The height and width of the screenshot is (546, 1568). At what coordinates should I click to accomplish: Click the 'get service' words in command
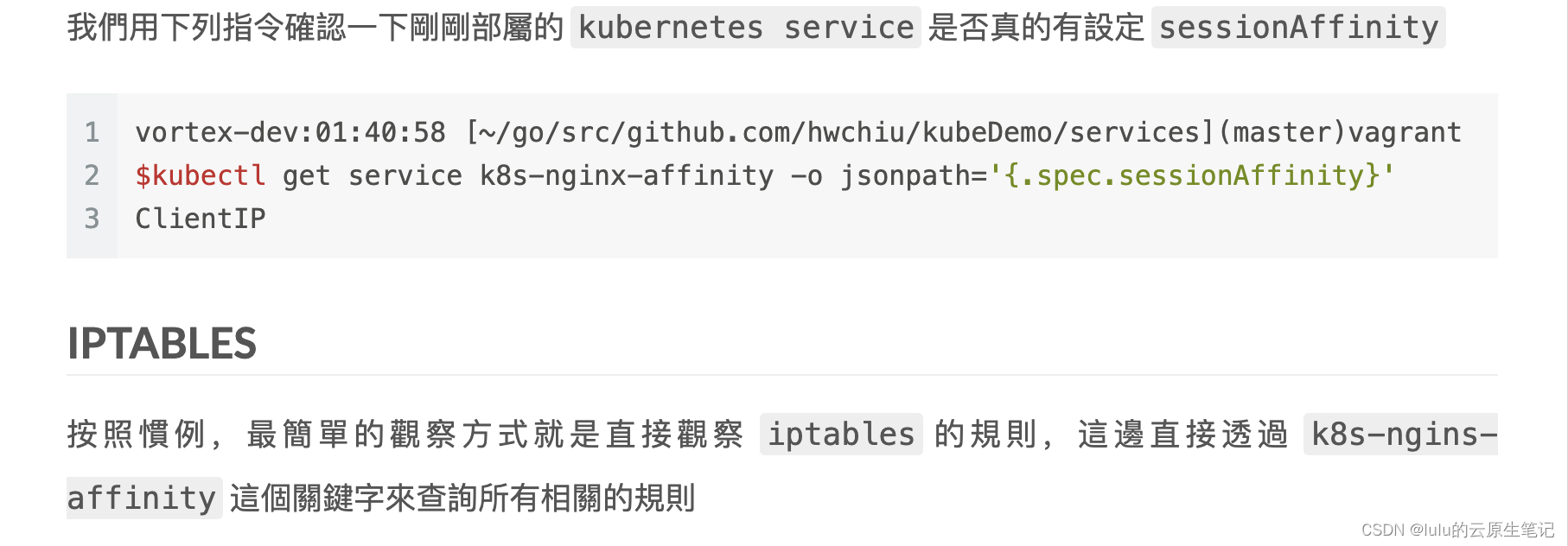[x=373, y=175]
